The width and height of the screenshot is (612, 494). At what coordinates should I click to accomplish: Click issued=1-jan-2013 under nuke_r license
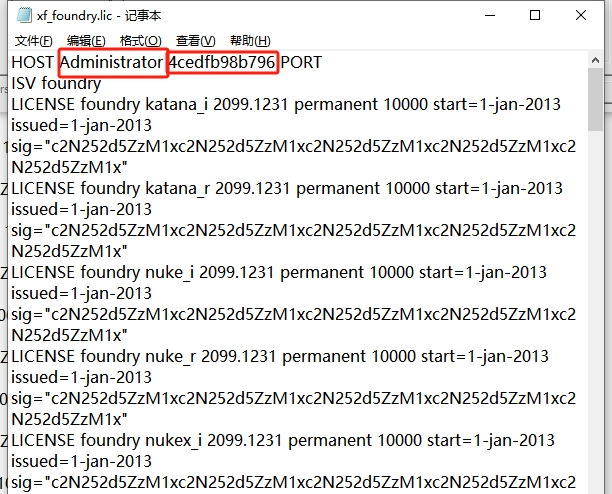point(81,377)
